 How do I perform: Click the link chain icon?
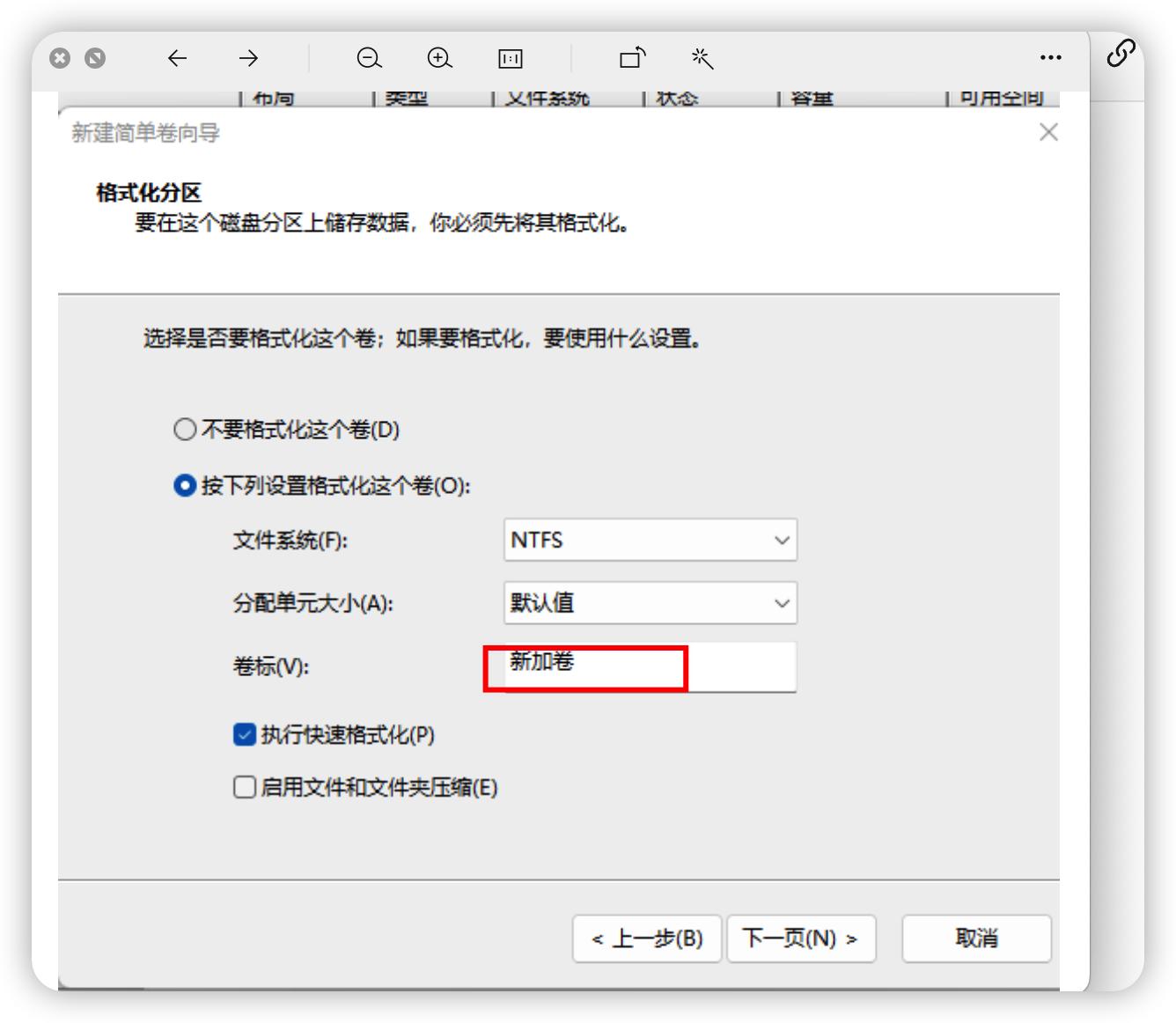[1121, 54]
